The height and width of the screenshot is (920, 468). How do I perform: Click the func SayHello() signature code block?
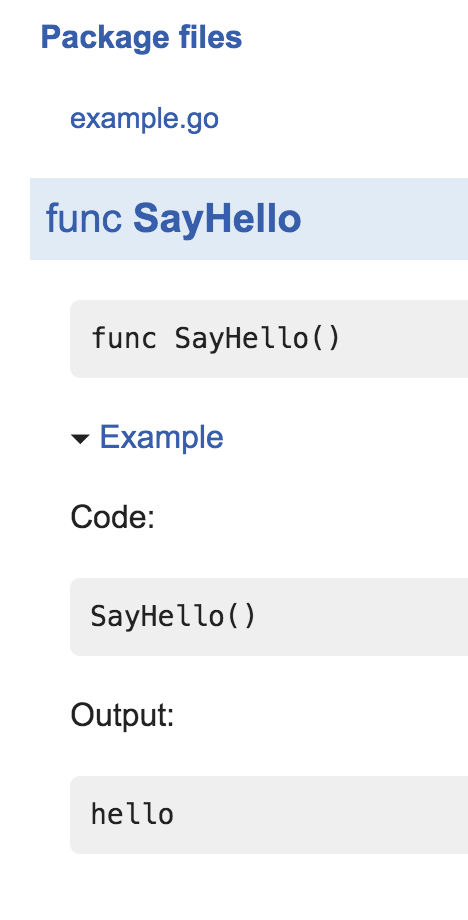pos(269,339)
